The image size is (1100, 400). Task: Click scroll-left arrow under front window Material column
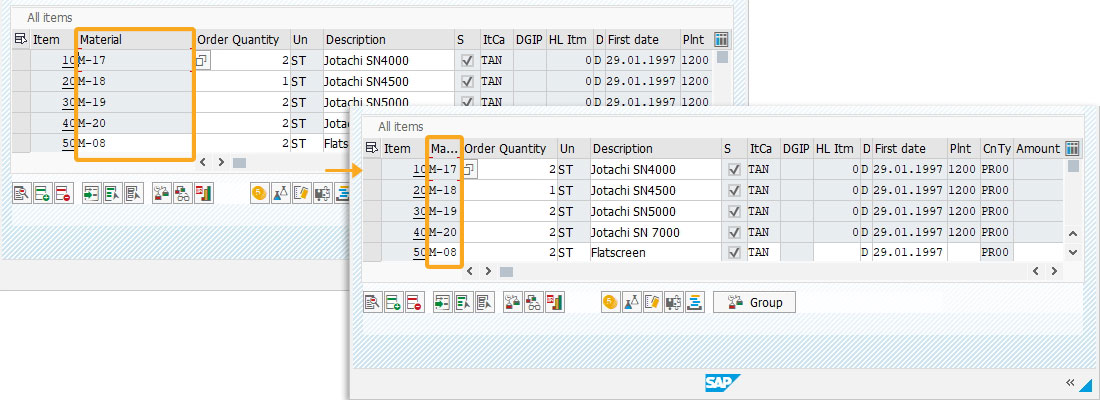click(470, 271)
